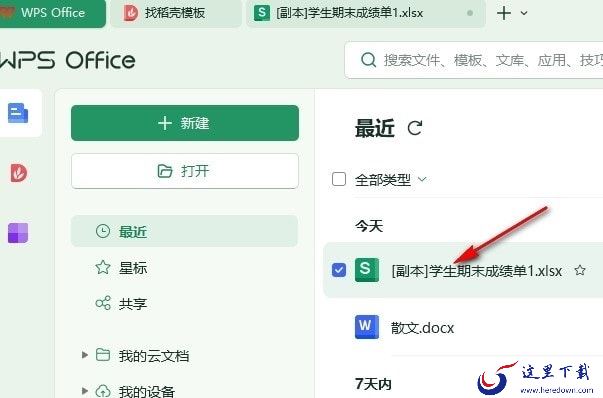Star the 学生期末成绩单1.xlsx file
603x398 pixels.
[580, 271]
